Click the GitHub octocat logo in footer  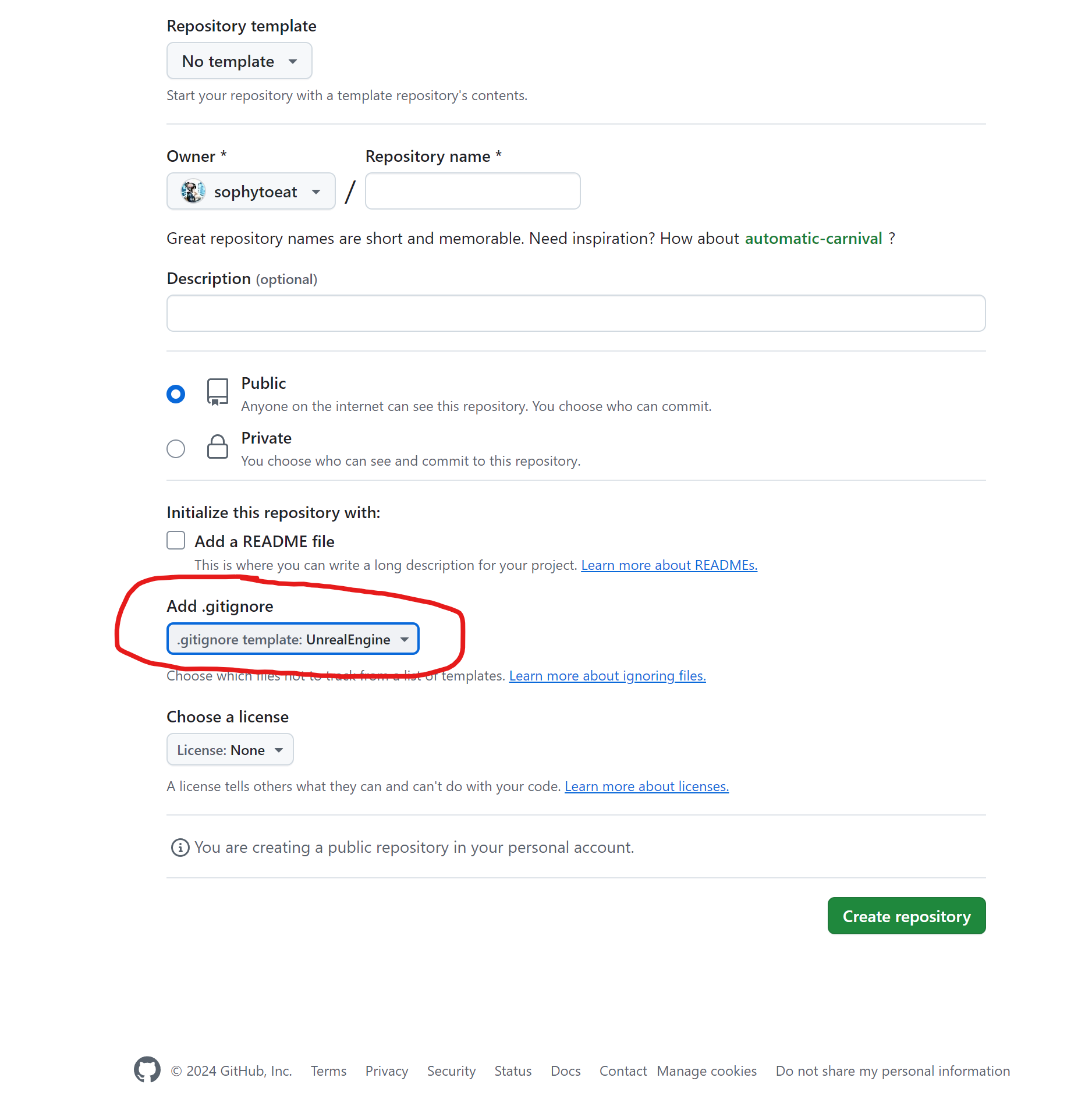pyautogui.click(x=147, y=1070)
